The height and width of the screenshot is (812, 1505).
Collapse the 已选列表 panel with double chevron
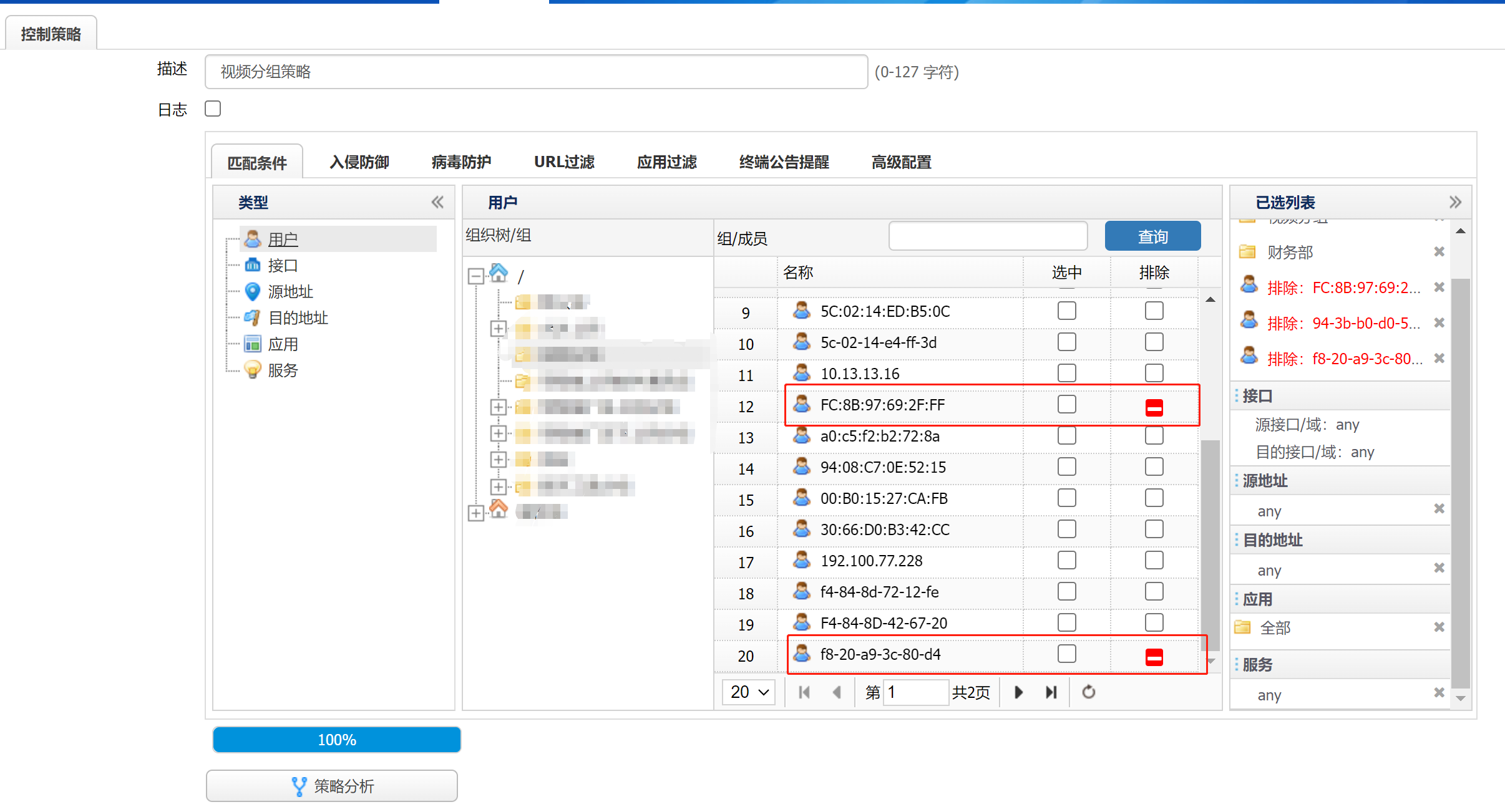coord(1455,202)
